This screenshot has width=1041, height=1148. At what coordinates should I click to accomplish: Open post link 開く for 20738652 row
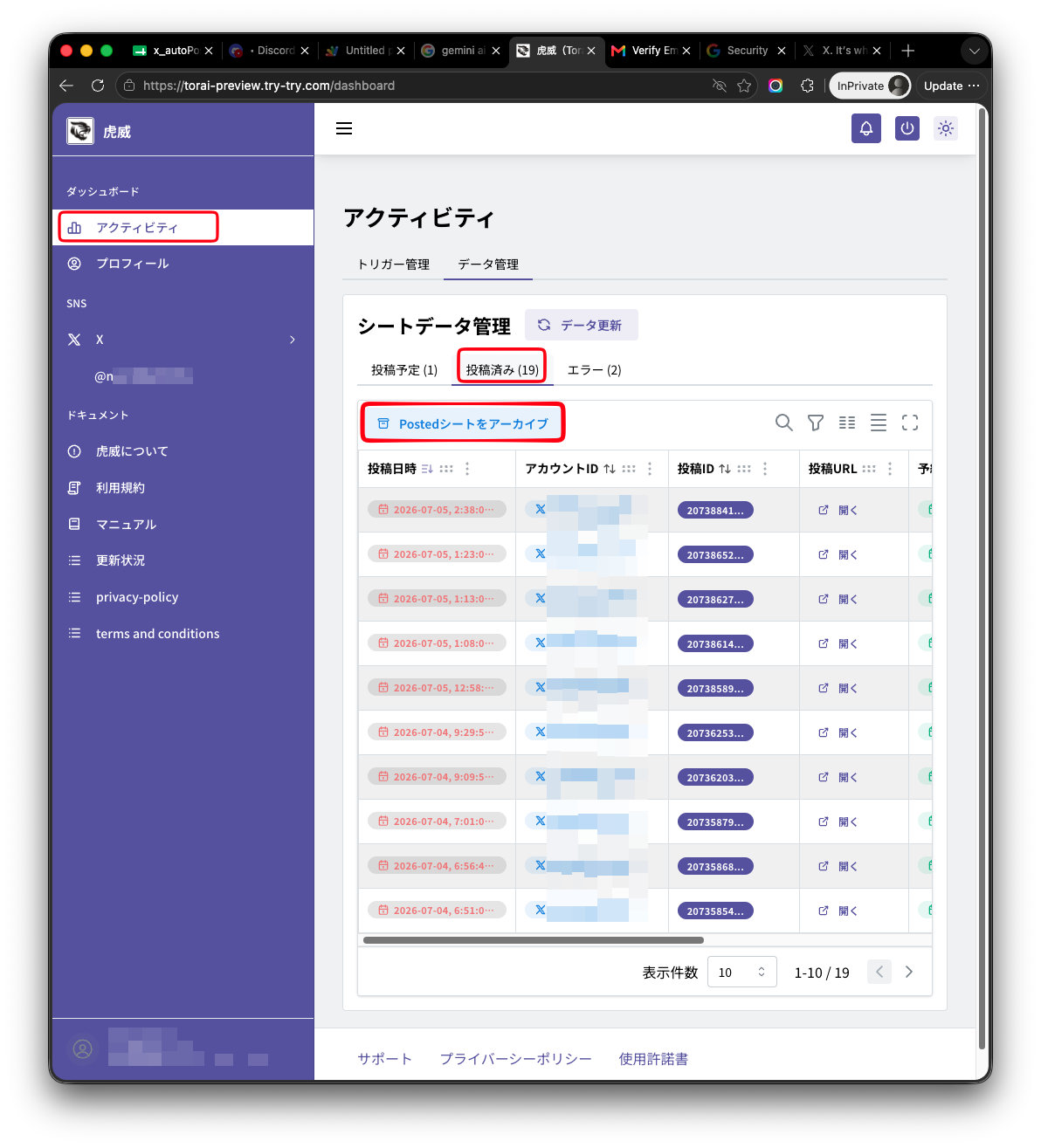point(838,554)
